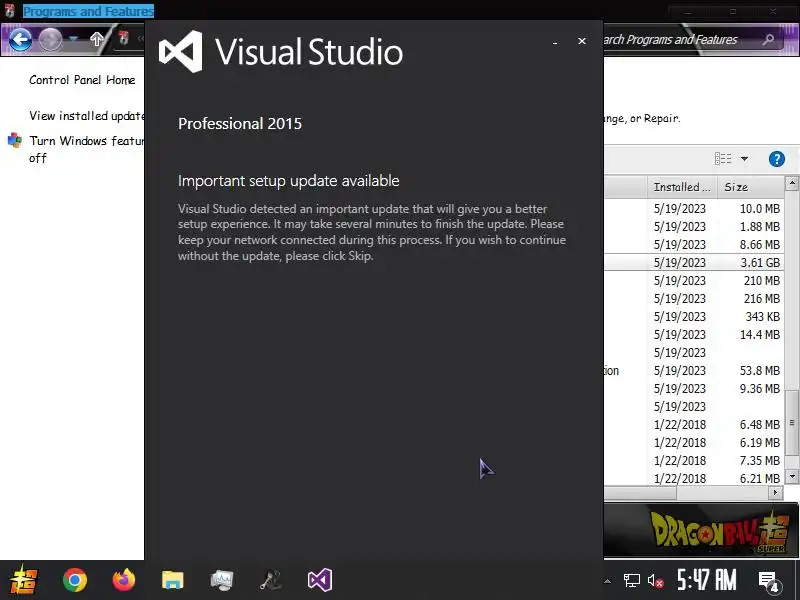Click the Programs and Features address bar icon
This screenshot has width=800, height=600.
tap(124, 38)
